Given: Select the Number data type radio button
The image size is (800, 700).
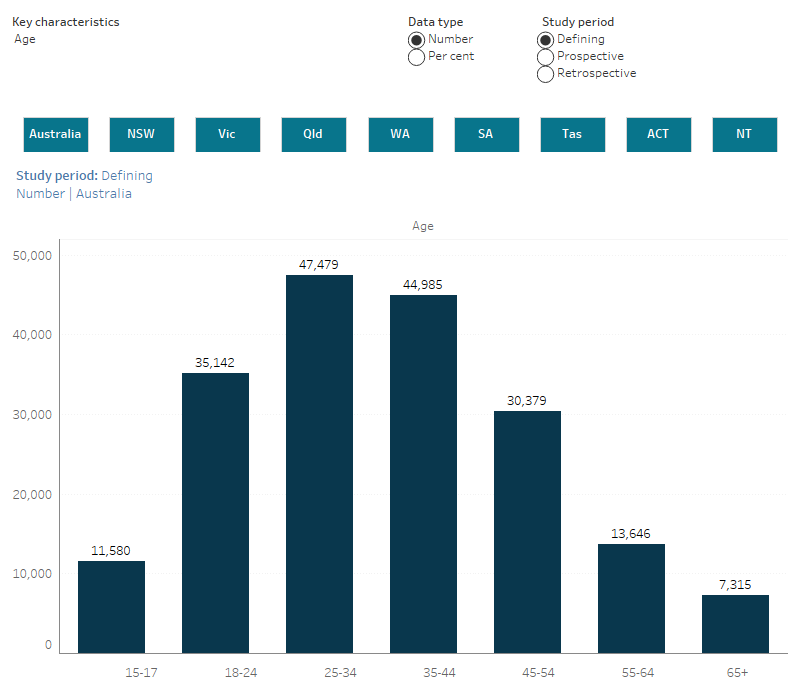Looking at the screenshot, I should [416, 39].
